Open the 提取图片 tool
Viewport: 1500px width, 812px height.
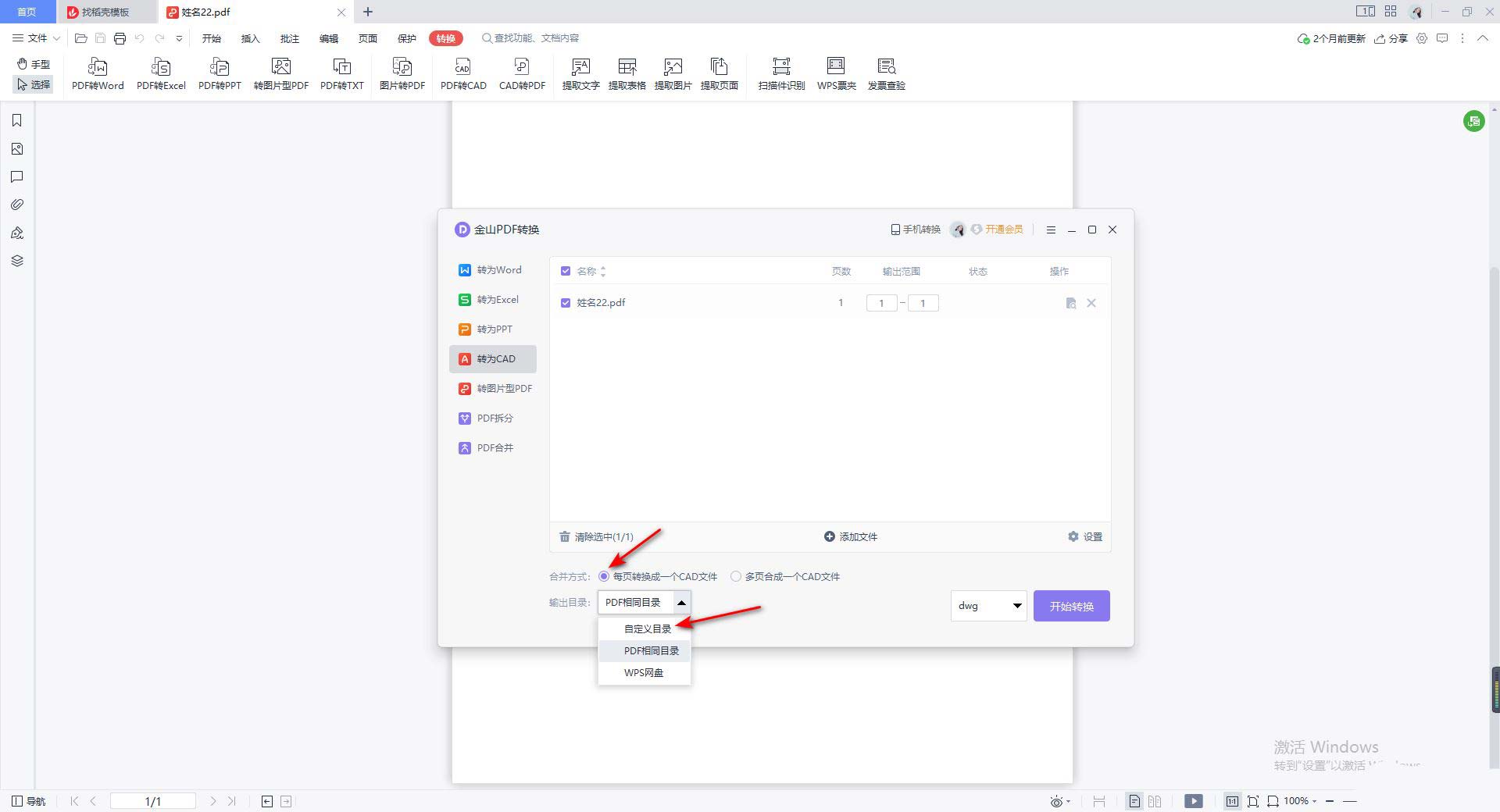coord(673,74)
